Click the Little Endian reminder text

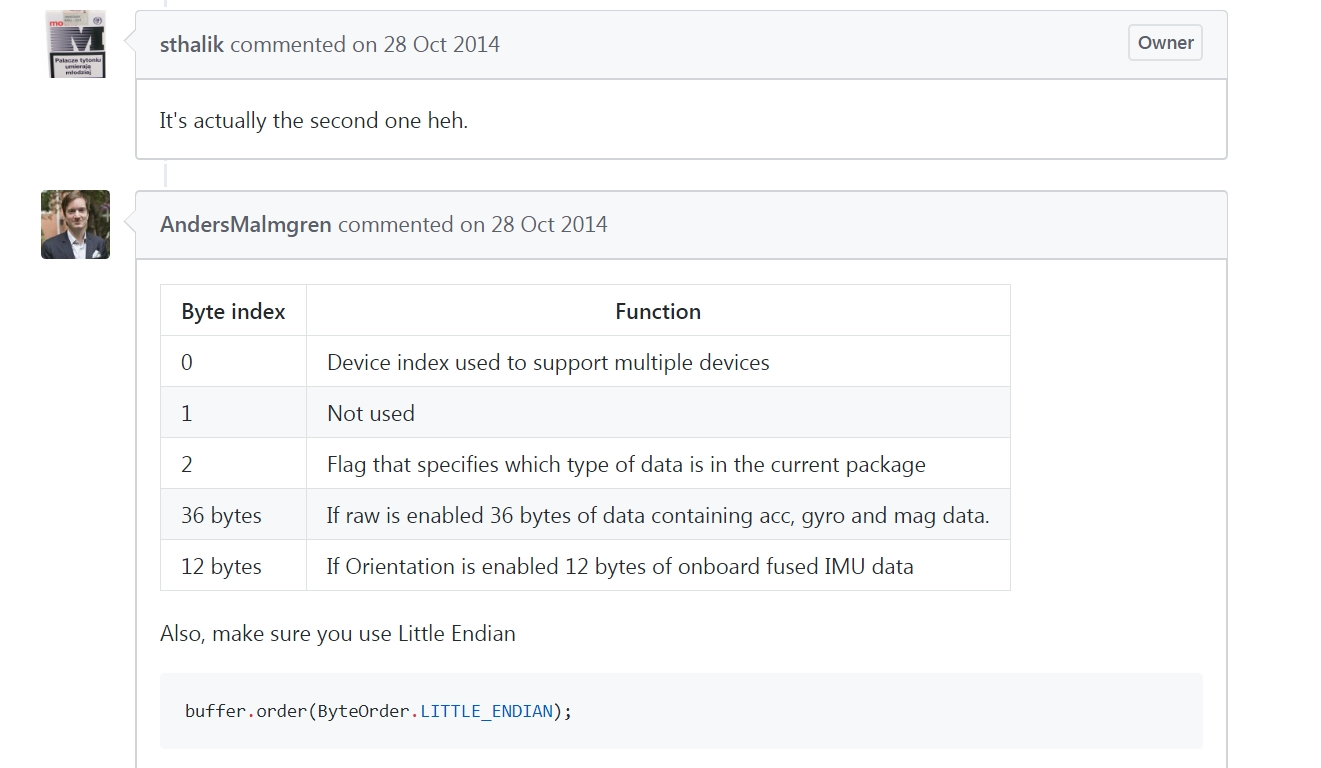pyautogui.click(x=337, y=633)
